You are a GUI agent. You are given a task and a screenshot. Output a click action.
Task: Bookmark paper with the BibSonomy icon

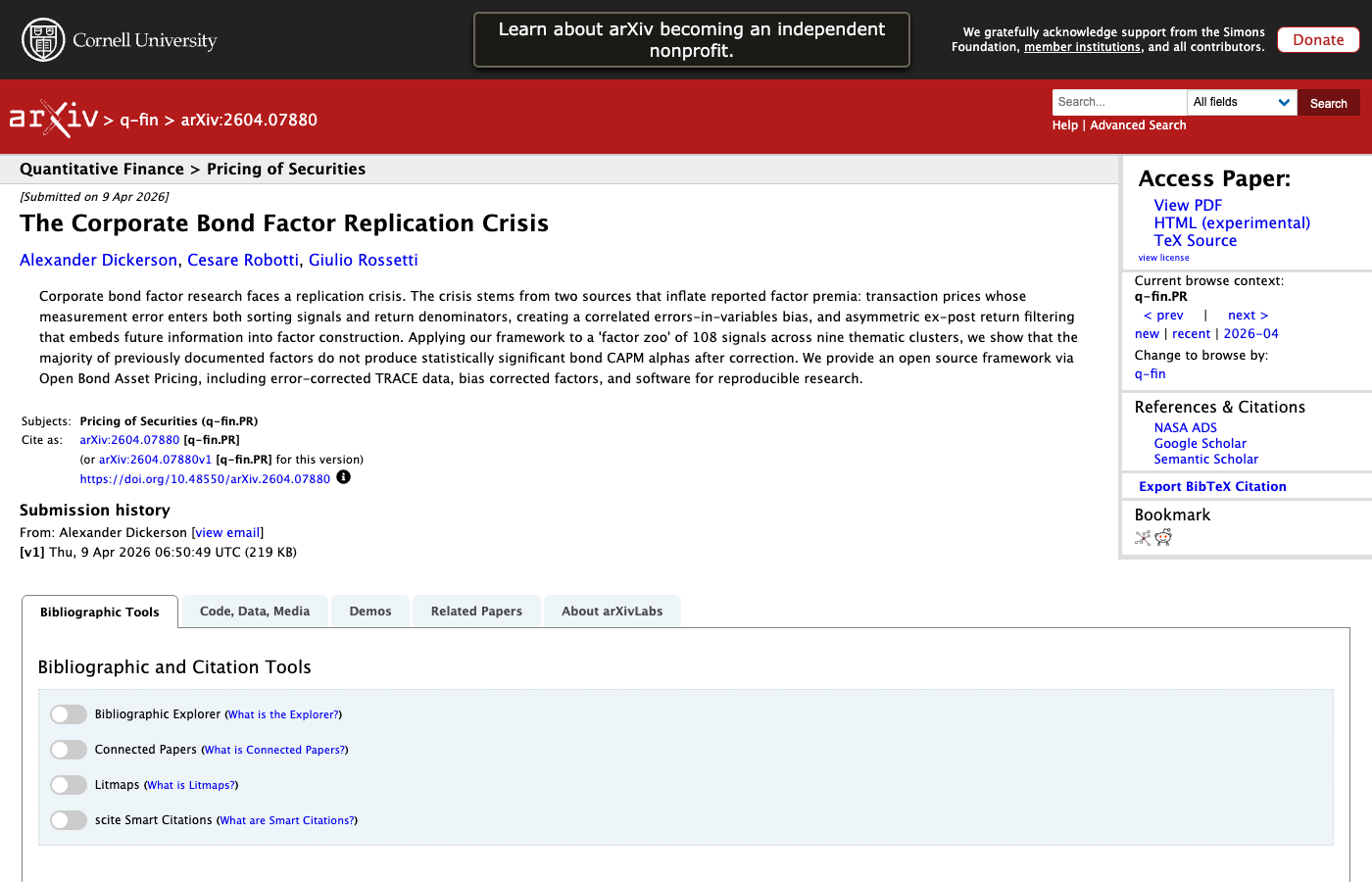[x=1143, y=537]
